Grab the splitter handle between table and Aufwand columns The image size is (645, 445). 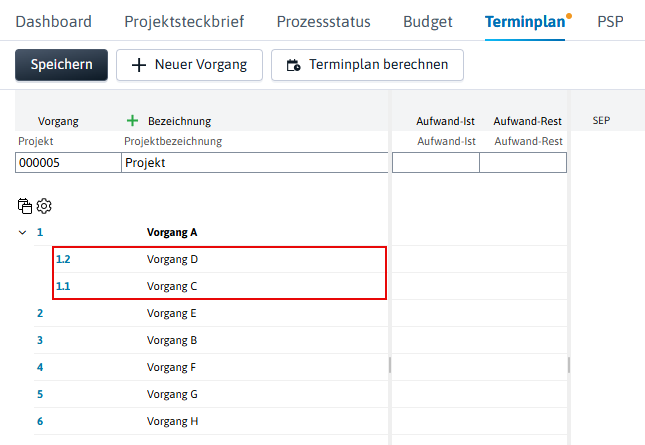(x=390, y=365)
